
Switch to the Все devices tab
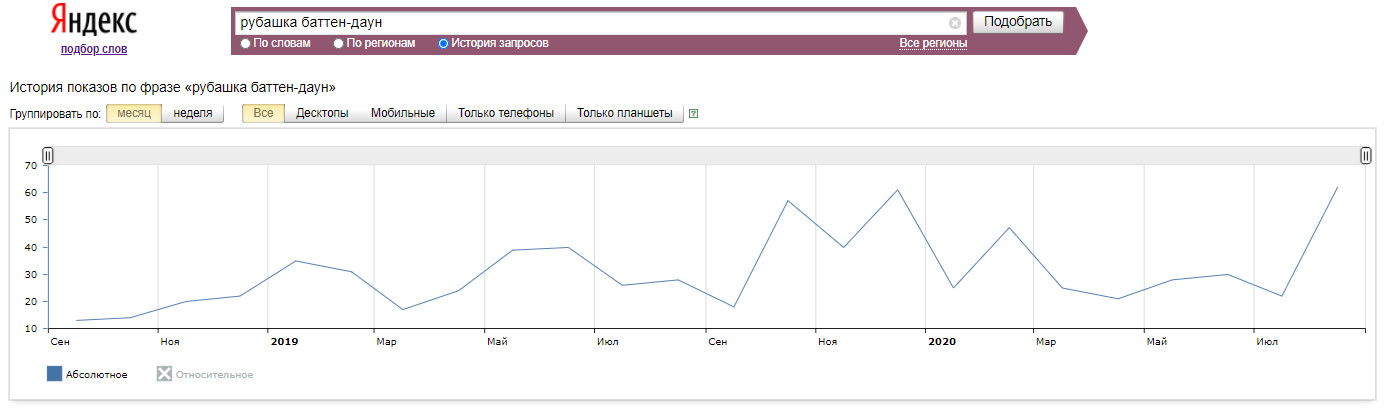coord(264,113)
